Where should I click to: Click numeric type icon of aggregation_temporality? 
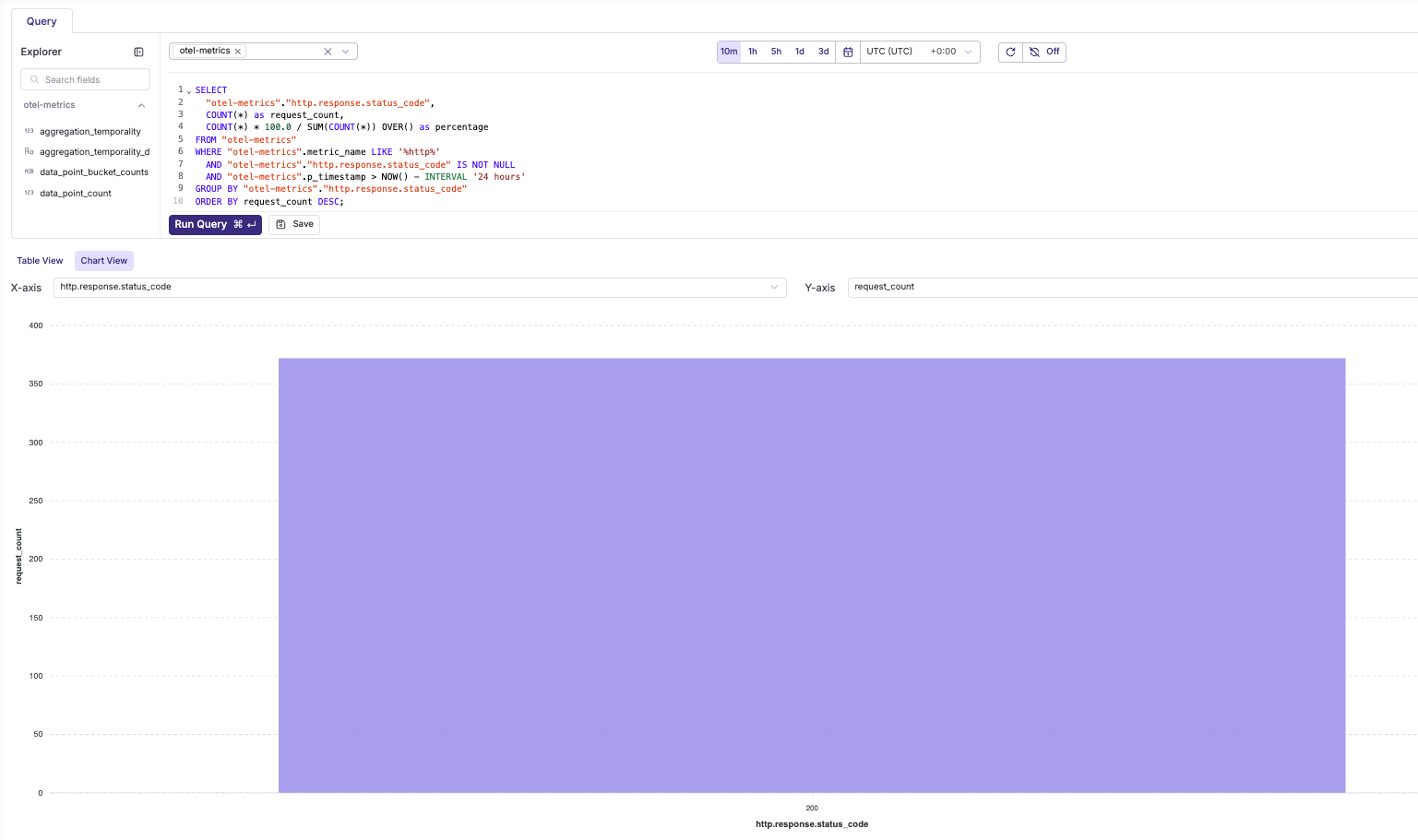(x=29, y=131)
